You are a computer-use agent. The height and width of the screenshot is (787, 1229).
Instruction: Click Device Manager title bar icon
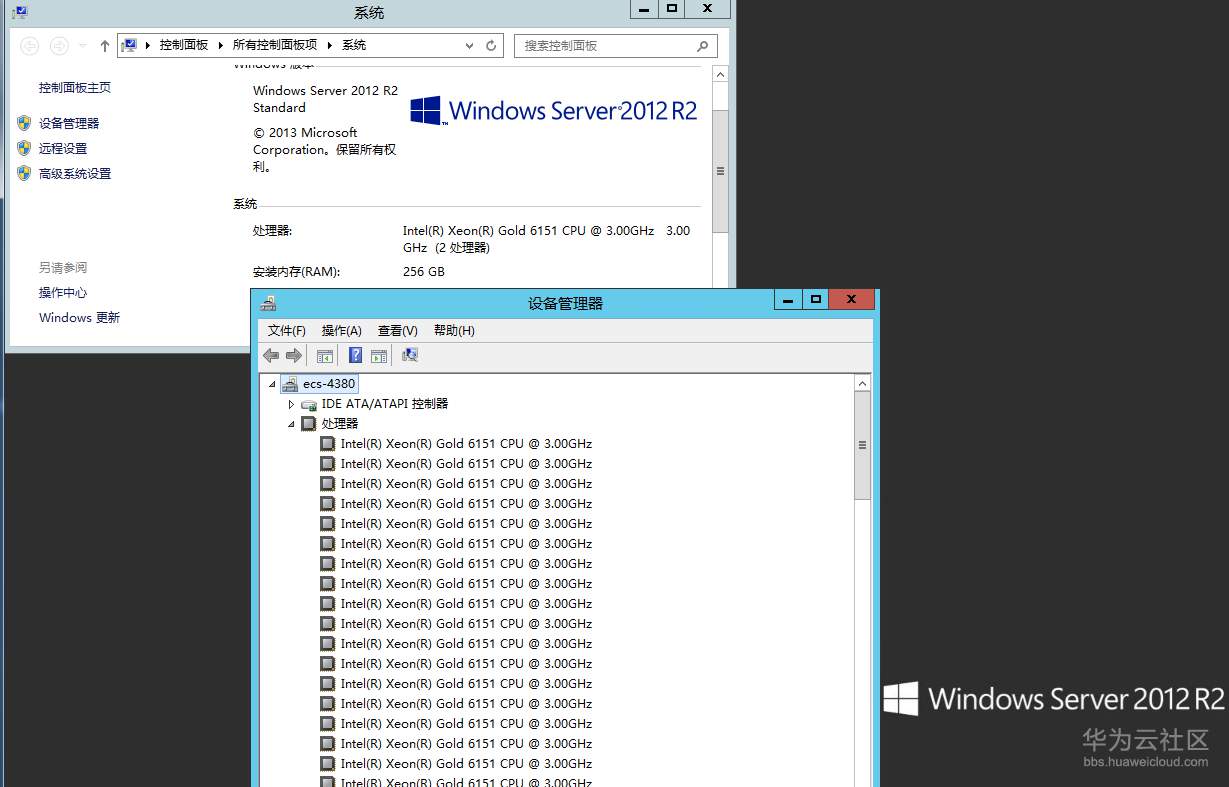pos(268,303)
